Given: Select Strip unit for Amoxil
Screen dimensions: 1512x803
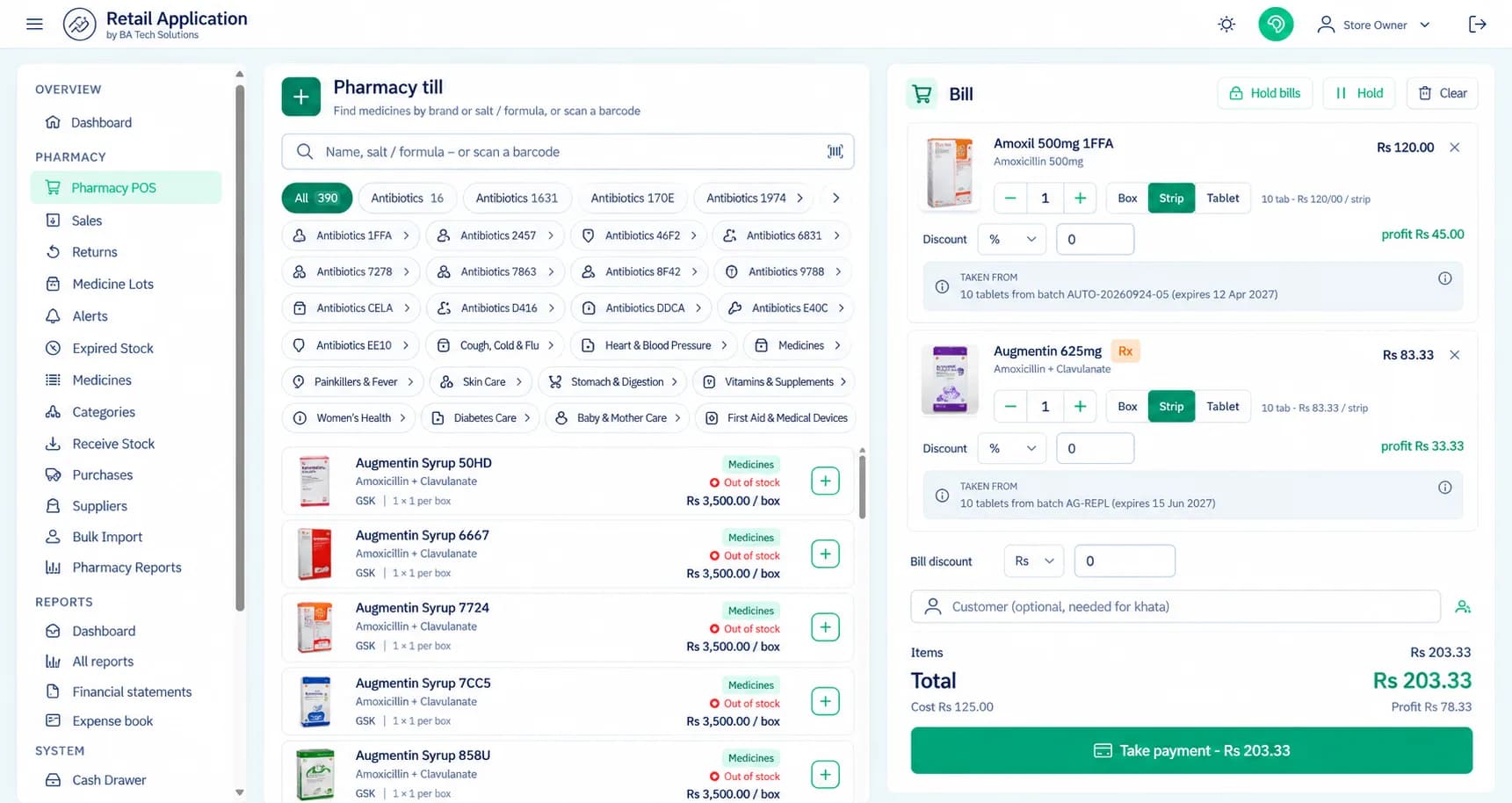Looking at the screenshot, I should pyautogui.click(x=1171, y=199).
